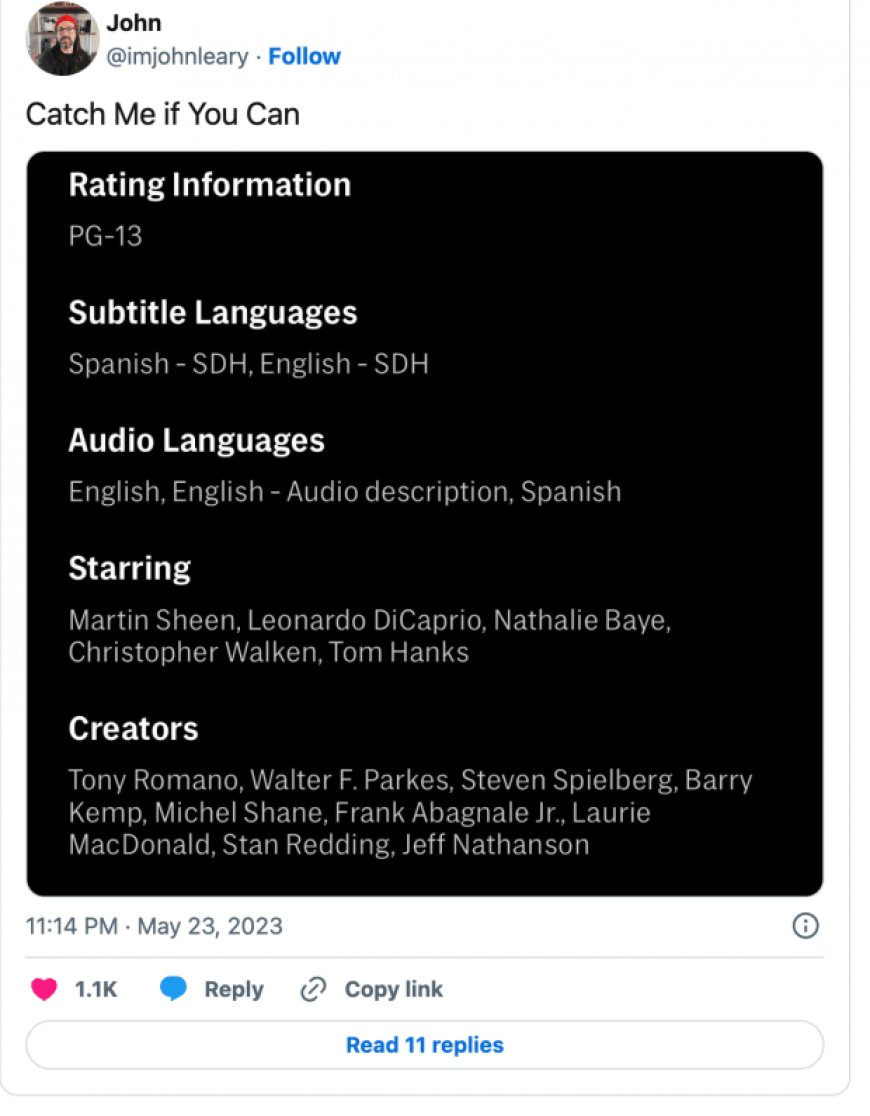Click the @imjohnleary handle
870x1116 pixels.
[x=176, y=57]
